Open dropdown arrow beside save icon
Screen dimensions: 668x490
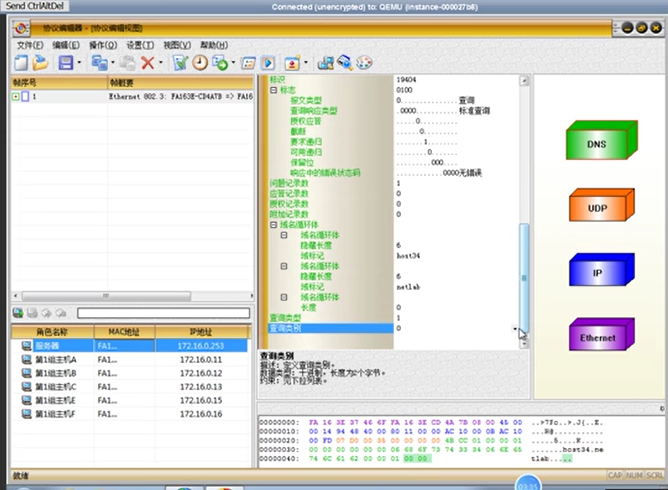tap(79, 63)
